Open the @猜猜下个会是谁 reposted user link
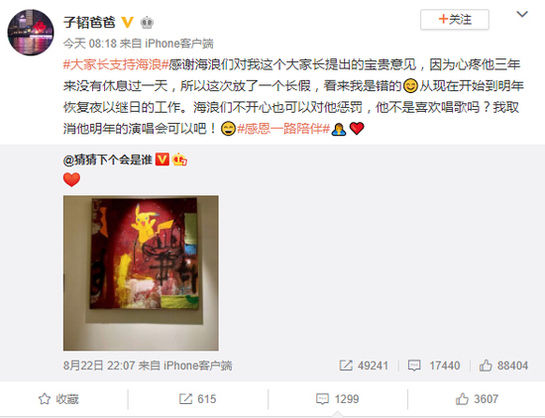Viewport: 545px width, 418px height. pos(108,159)
